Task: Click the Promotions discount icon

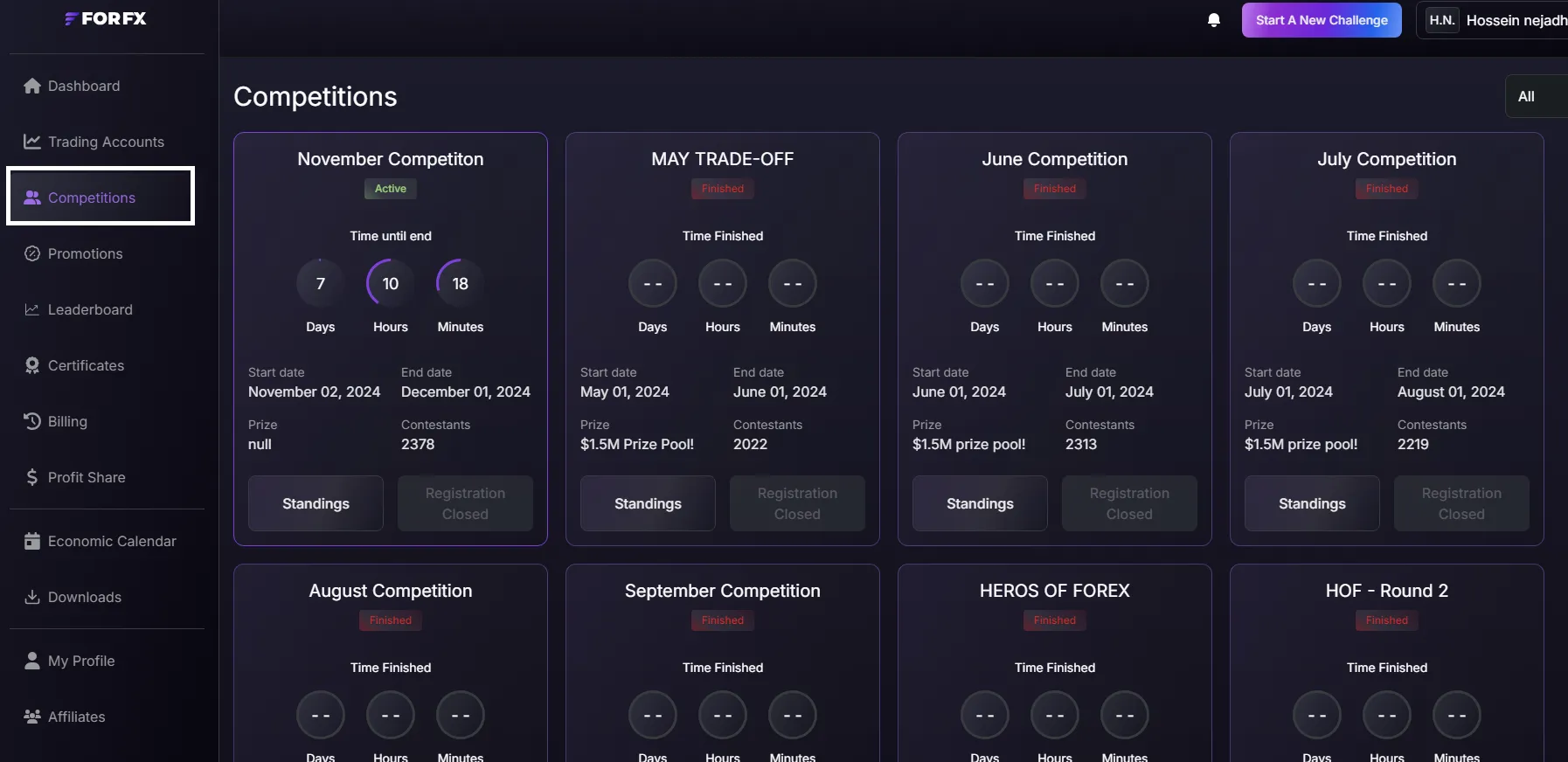Action: pyautogui.click(x=31, y=253)
